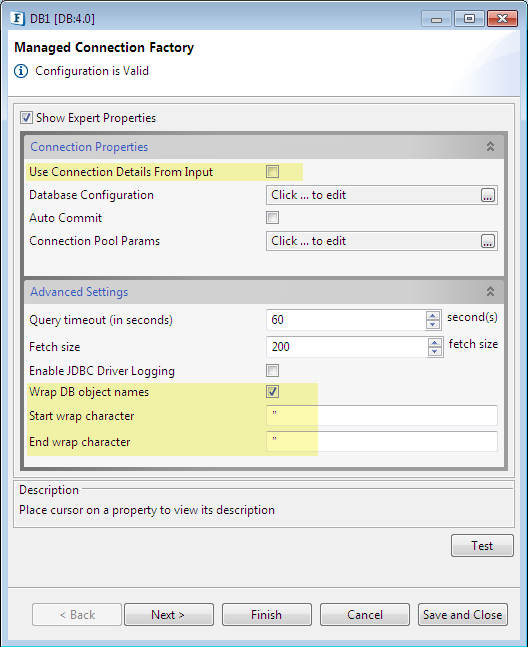The width and height of the screenshot is (528, 647).
Task: Click the Next > button
Action: click(169, 614)
